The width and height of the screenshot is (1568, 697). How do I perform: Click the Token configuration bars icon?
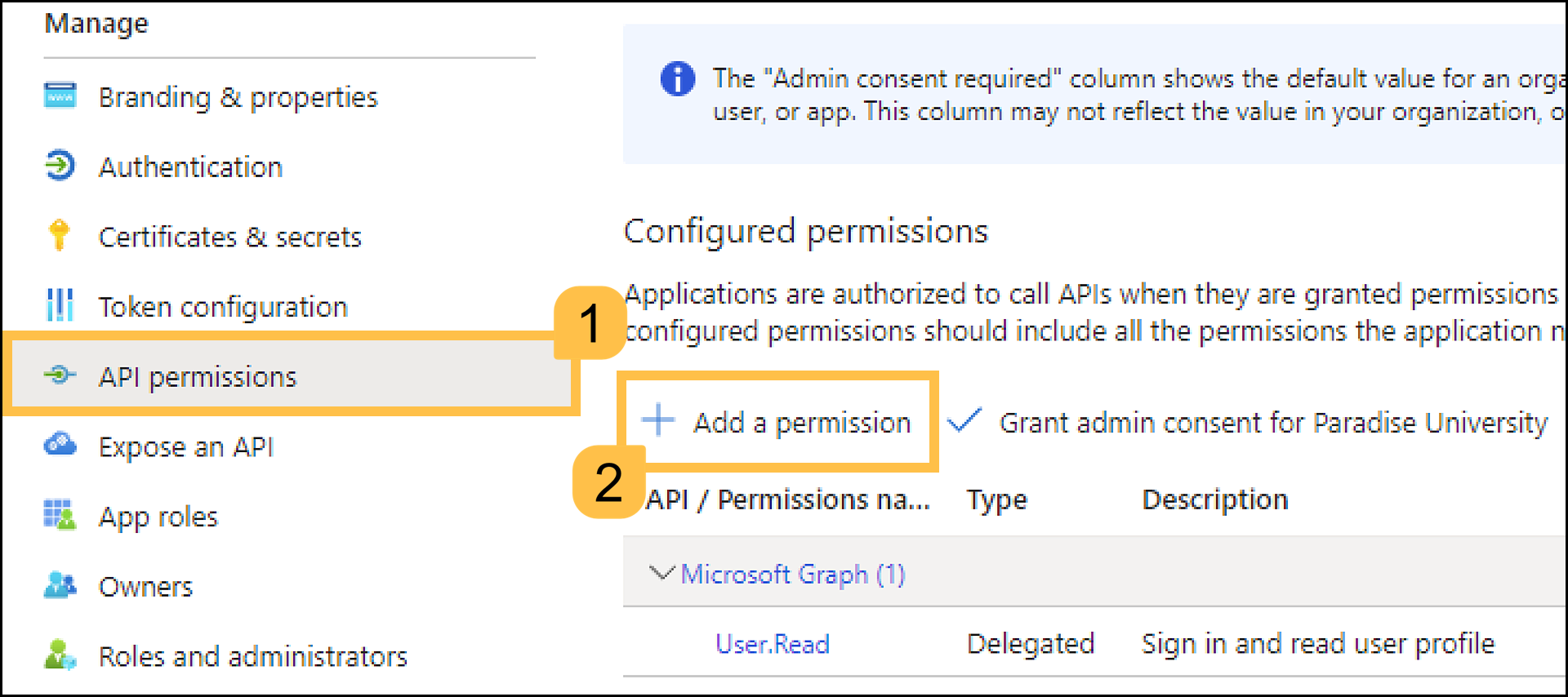coord(60,305)
